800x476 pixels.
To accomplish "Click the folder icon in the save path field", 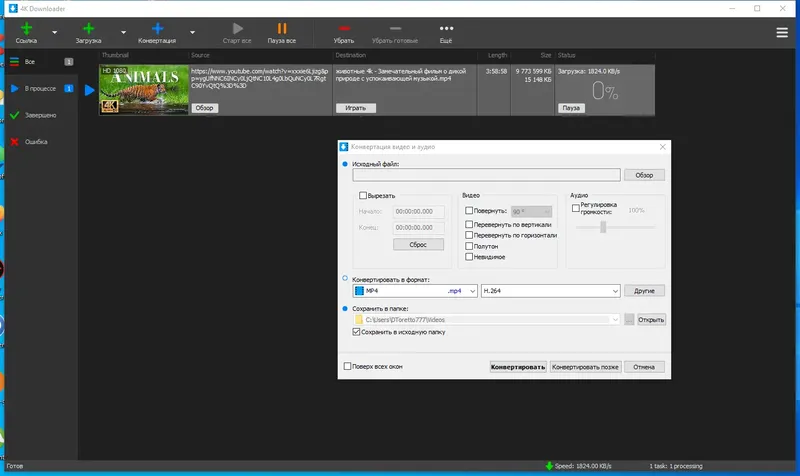I will [359, 319].
